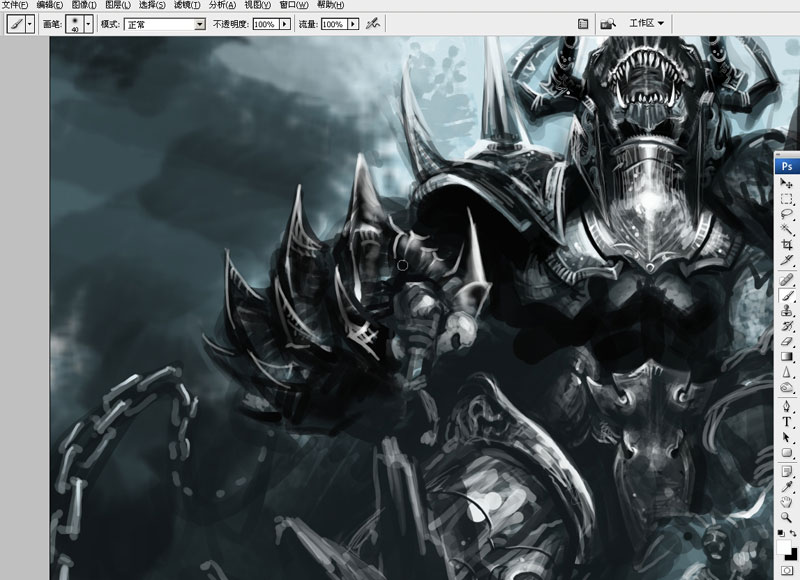
Task: Select the Rectangular Marquee tool
Action: [786, 198]
